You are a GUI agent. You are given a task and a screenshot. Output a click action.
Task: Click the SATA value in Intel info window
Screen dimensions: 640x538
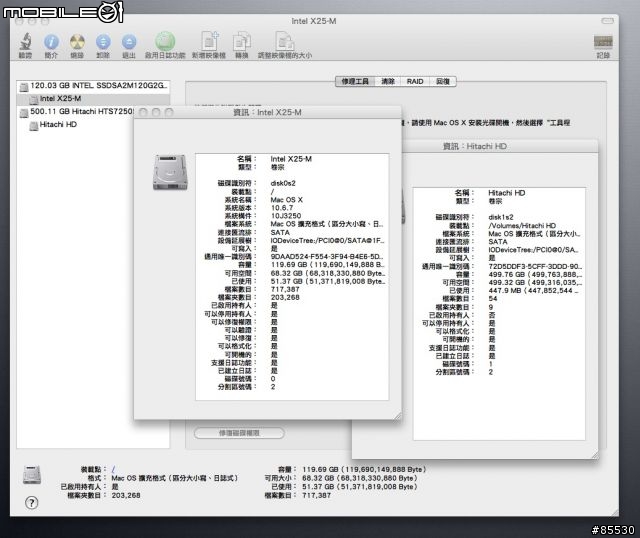point(280,232)
